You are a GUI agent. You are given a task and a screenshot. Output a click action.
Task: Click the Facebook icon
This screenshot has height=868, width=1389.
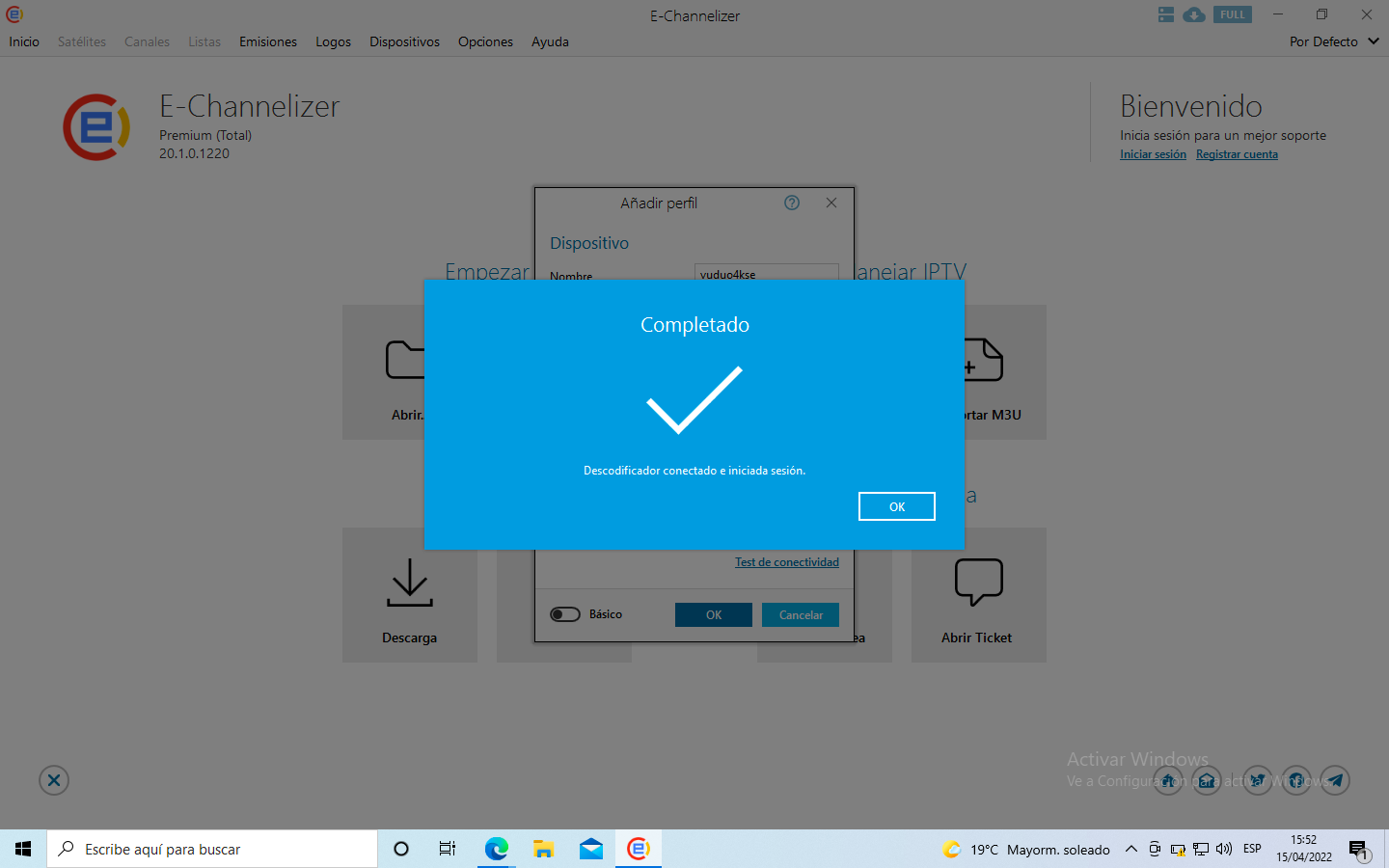[1296, 780]
